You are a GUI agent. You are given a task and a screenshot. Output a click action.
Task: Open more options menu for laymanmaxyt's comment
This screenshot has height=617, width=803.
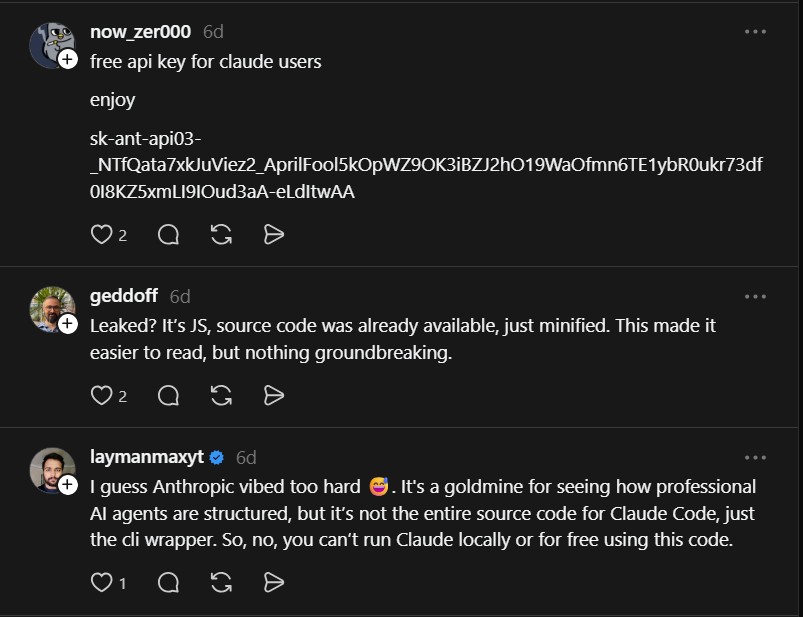[755, 457]
